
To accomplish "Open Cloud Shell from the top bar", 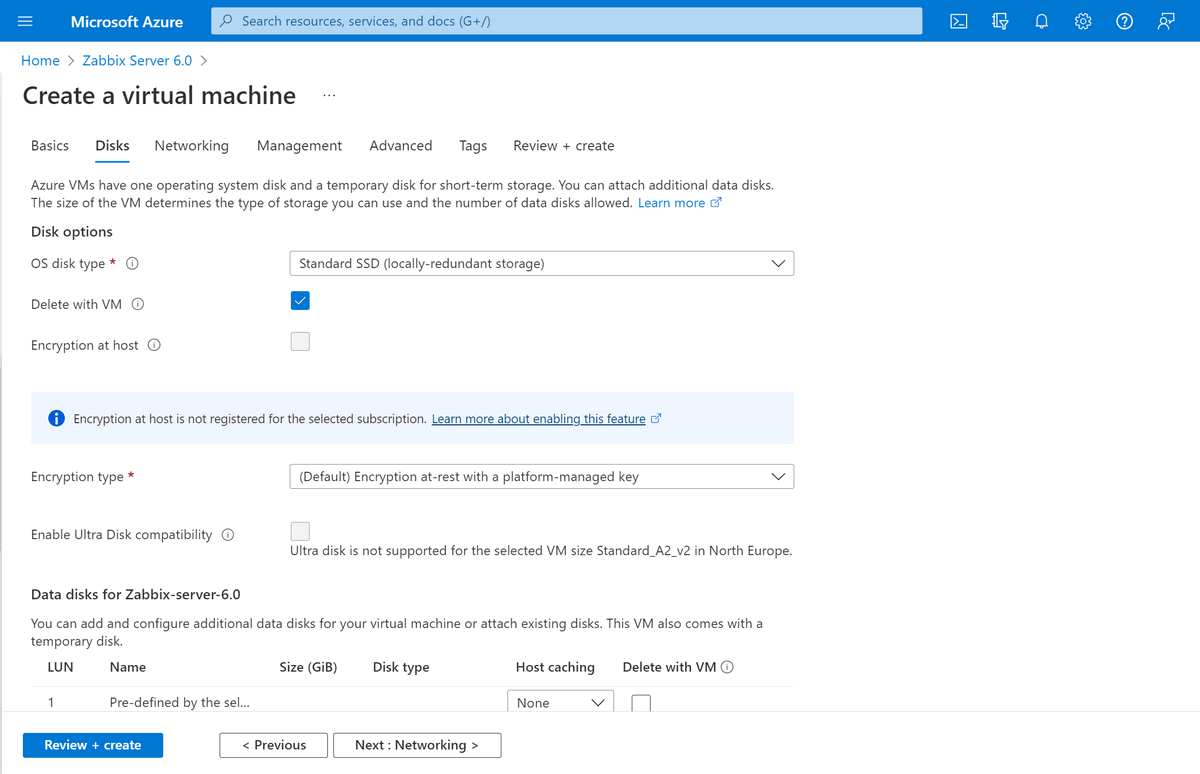I will point(958,21).
